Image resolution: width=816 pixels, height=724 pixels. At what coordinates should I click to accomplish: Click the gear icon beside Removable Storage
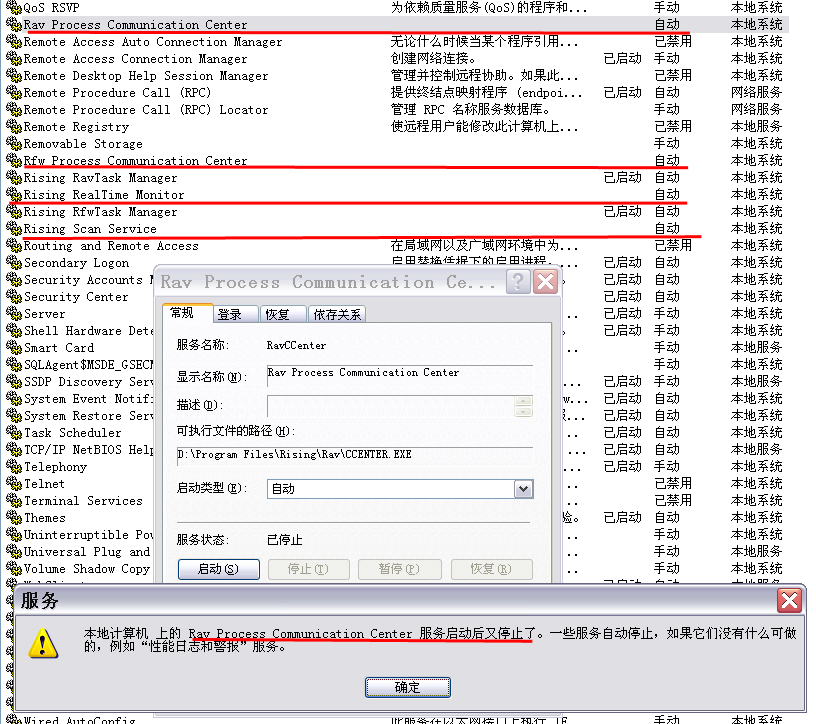click(14, 144)
